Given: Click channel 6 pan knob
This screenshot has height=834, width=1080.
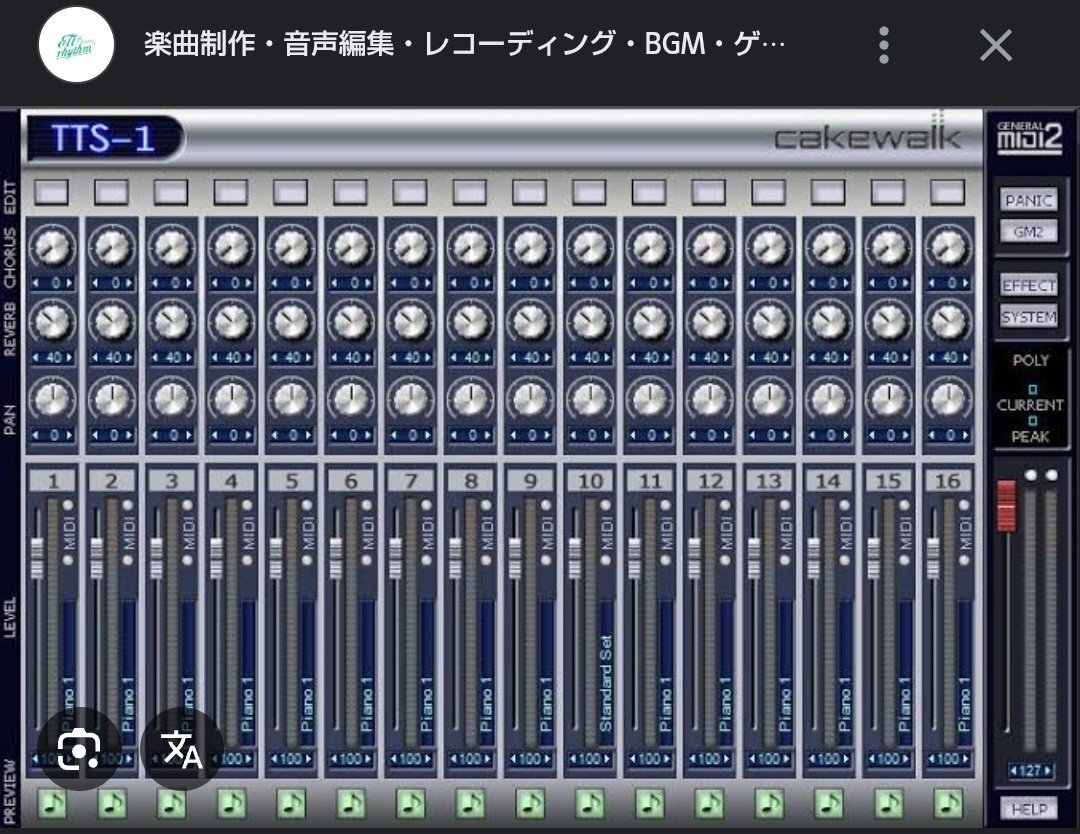Looking at the screenshot, I should click(351, 399).
